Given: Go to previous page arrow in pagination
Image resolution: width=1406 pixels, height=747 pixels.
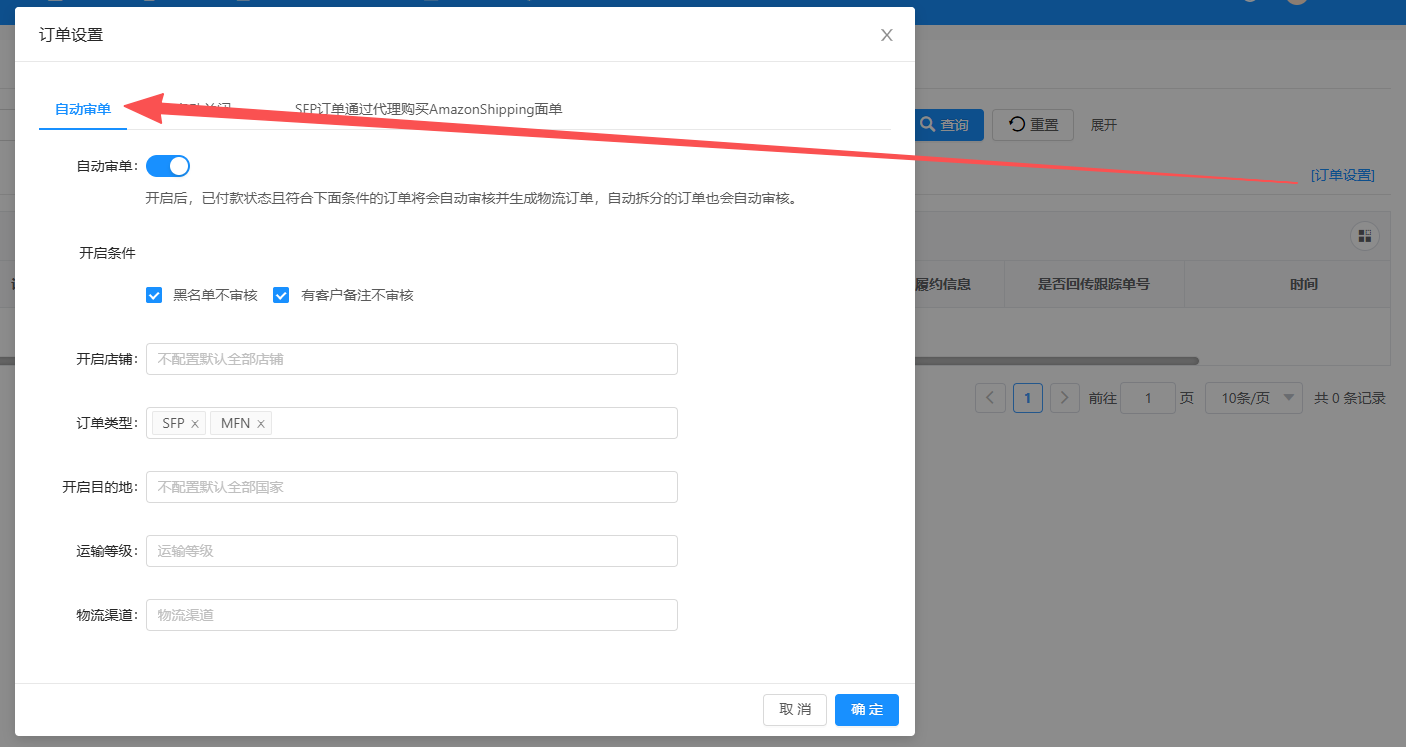Looking at the screenshot, I should (x=990, y=398).
